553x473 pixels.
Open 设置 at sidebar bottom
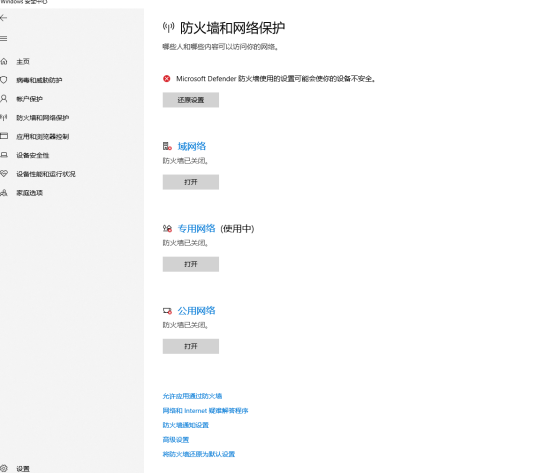[x=23, y=469]
